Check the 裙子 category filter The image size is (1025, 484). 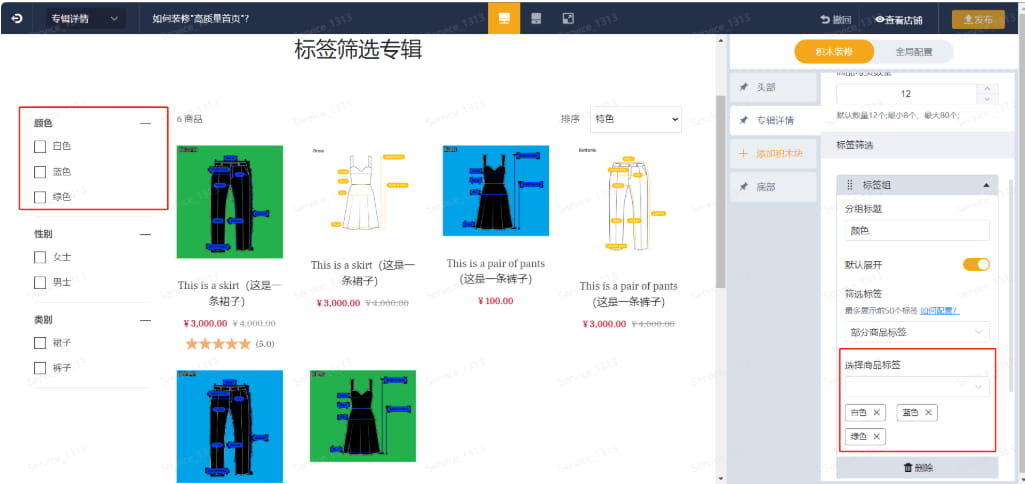[x=40, y=343]
